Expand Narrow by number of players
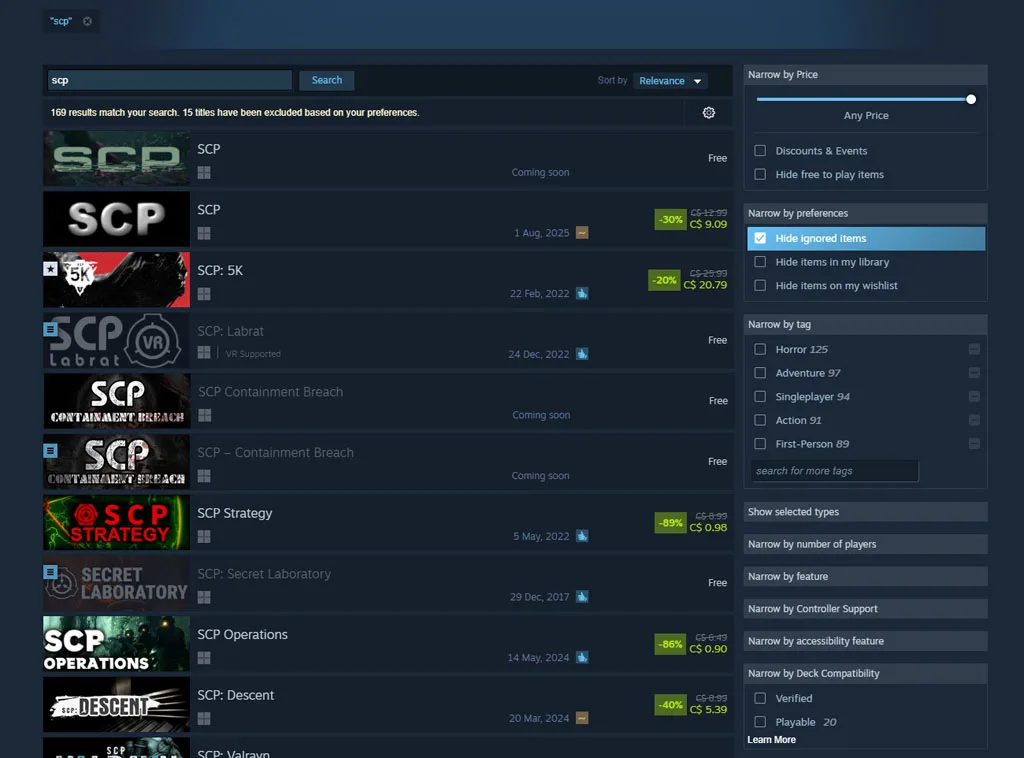 point(865,544)
